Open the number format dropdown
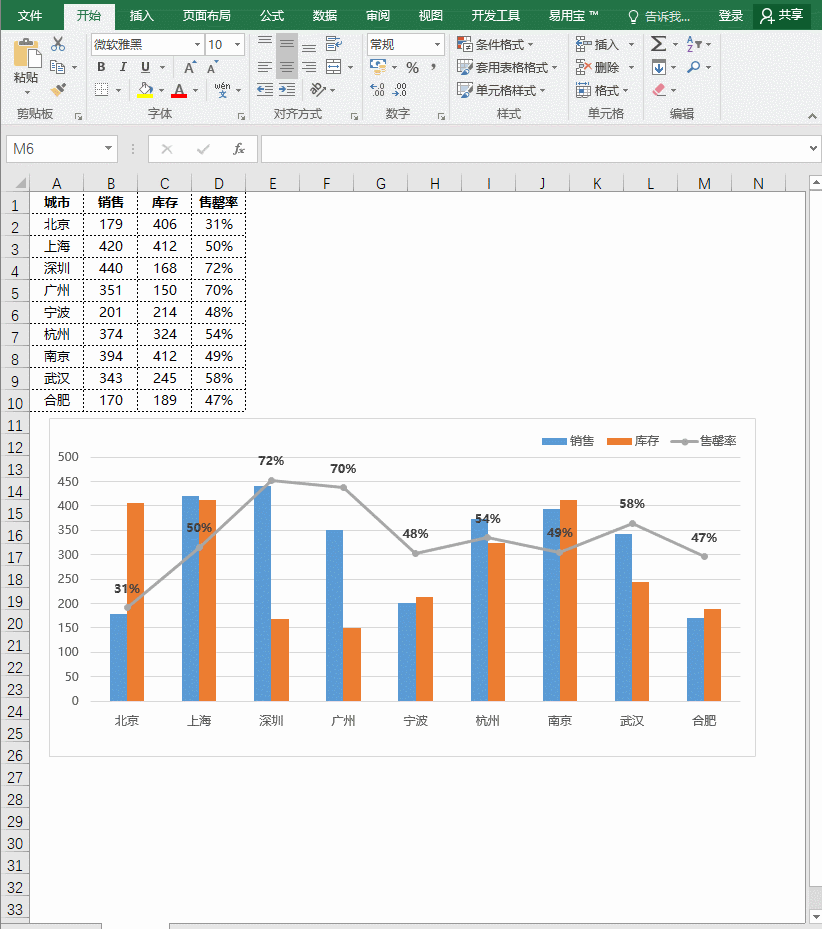The image size is (822, 929). [x=437, y=44]
